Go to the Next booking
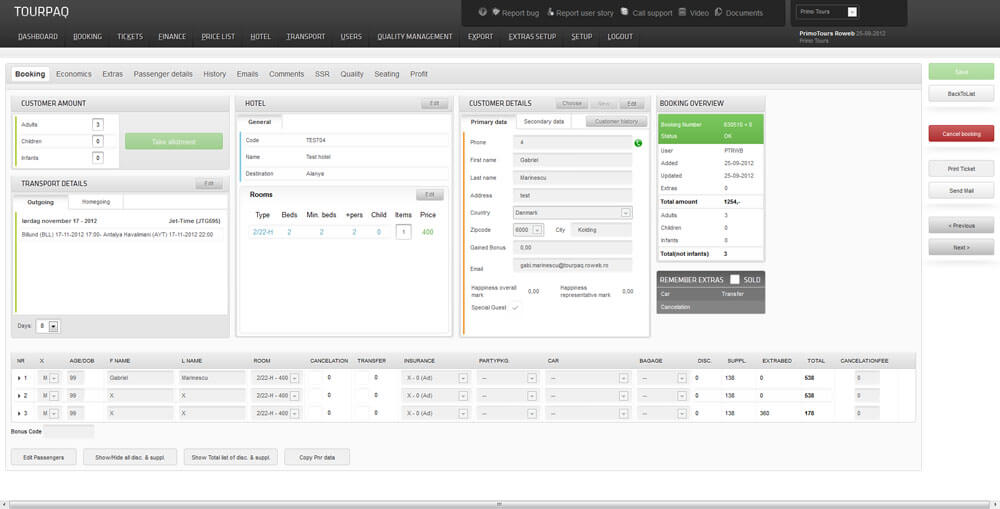Screen dimensions: 1000x509 (x=961, y=247)
